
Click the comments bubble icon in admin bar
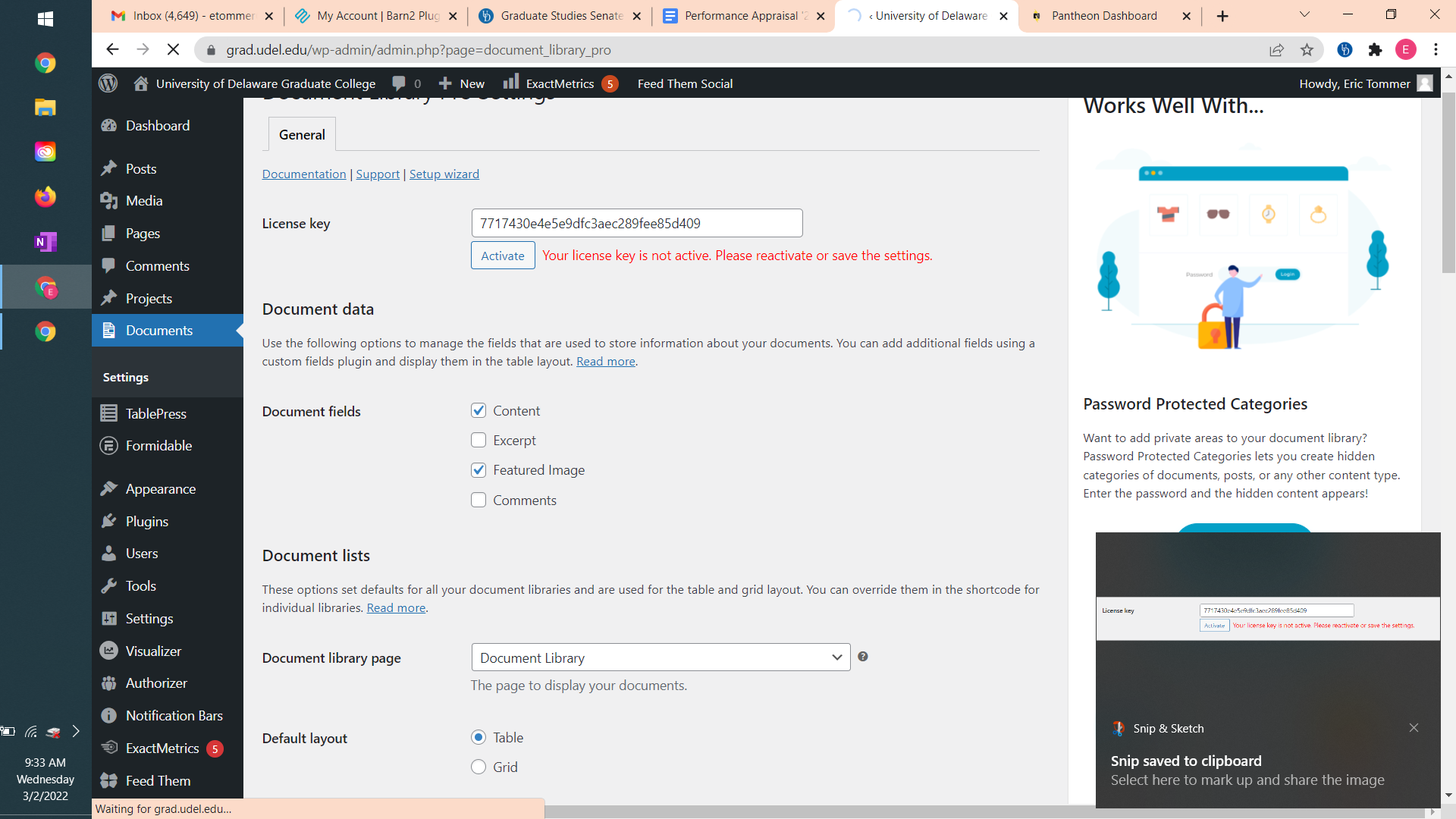pyautogui.click(x=399, y=83)
